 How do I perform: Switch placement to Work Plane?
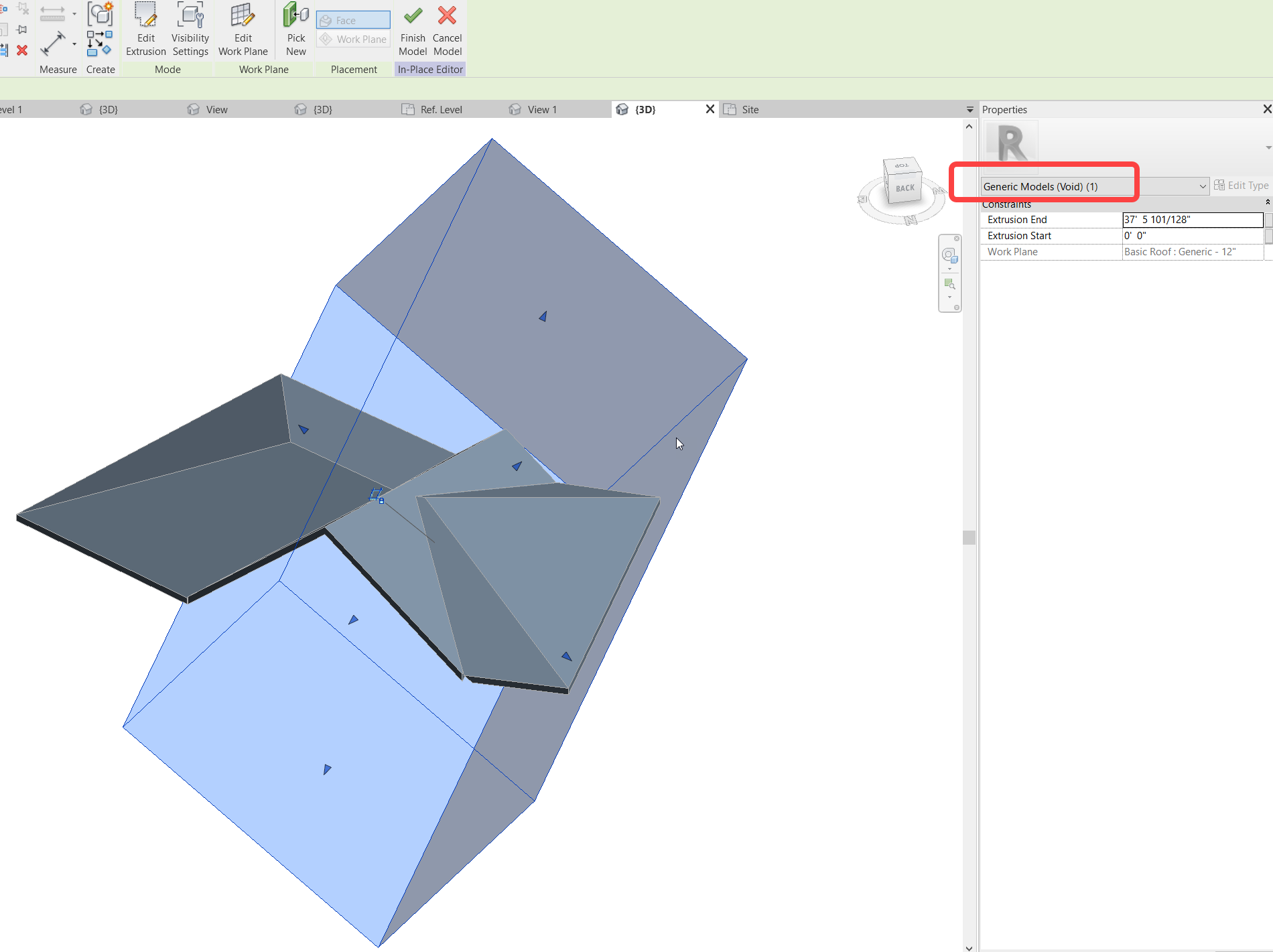(352, 39)
